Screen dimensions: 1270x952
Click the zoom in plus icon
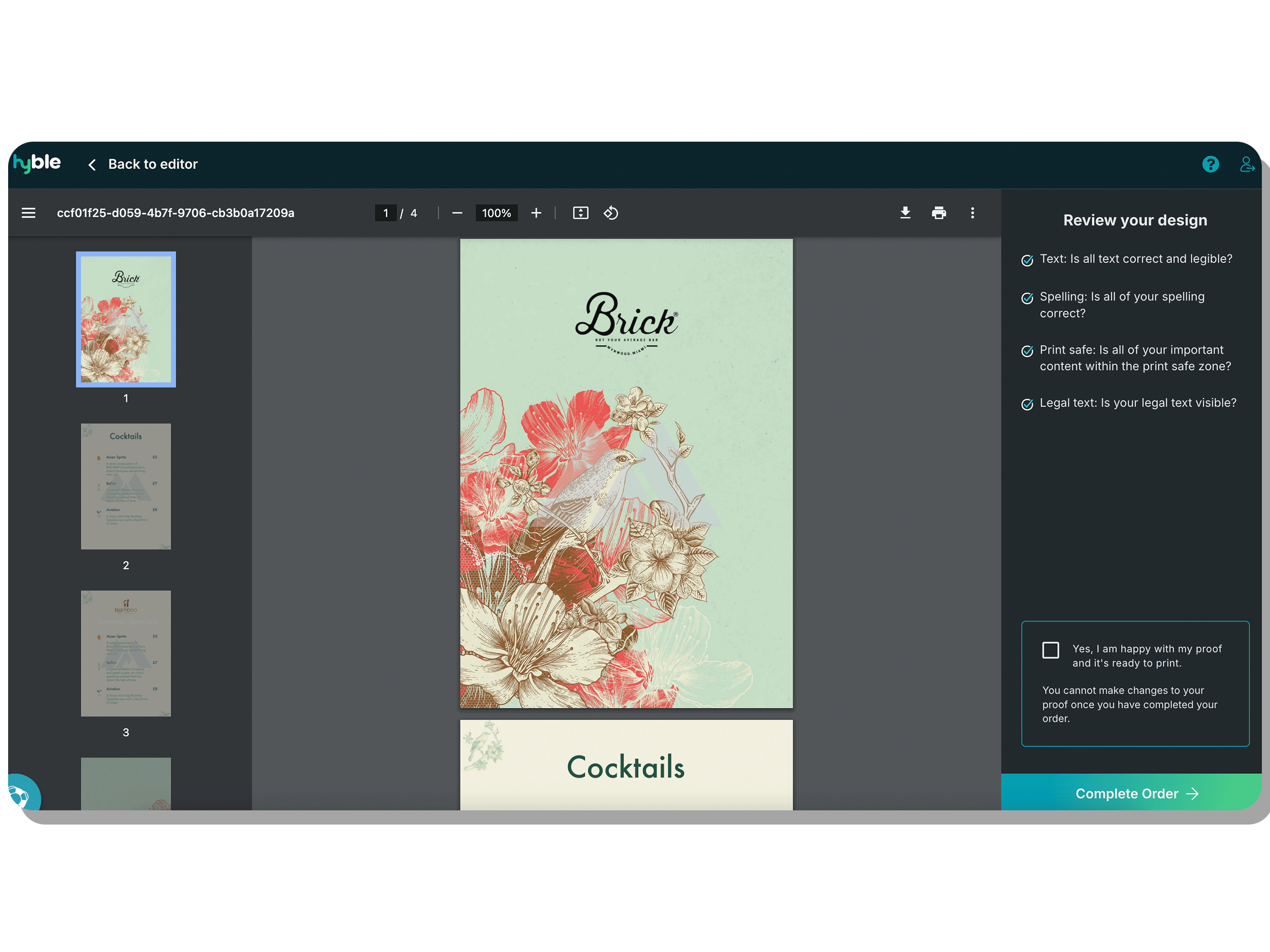pos(535,213)
